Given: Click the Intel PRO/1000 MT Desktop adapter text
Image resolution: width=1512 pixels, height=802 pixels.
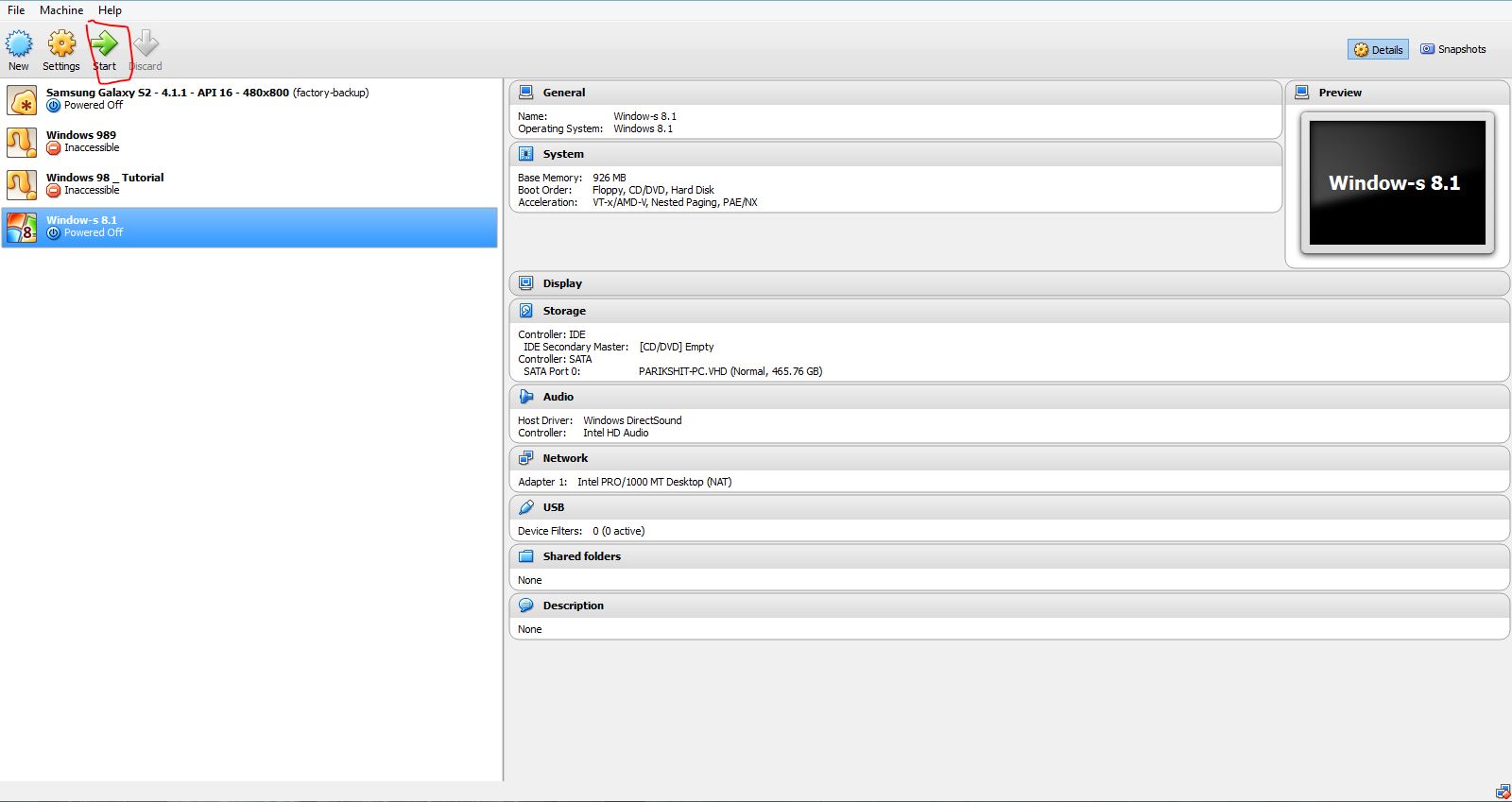Looking at the screenshot, I should click(654, 482).
